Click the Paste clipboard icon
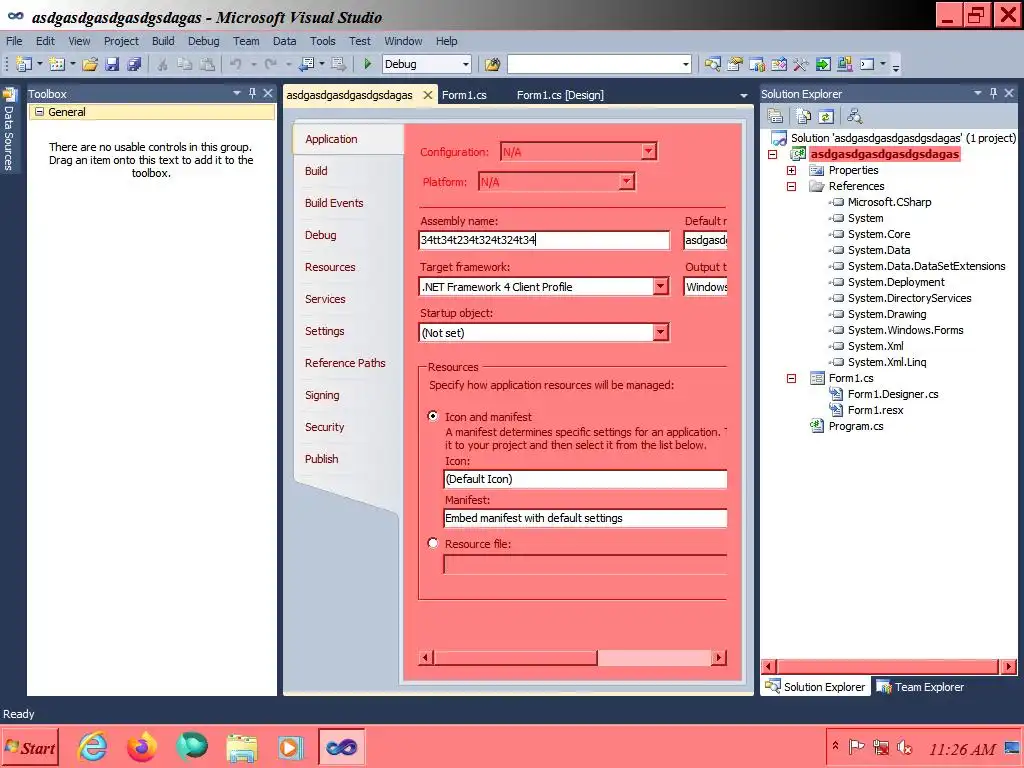Image resolution: width=1024 pixels, height=768 pixels. click(207, 64)
